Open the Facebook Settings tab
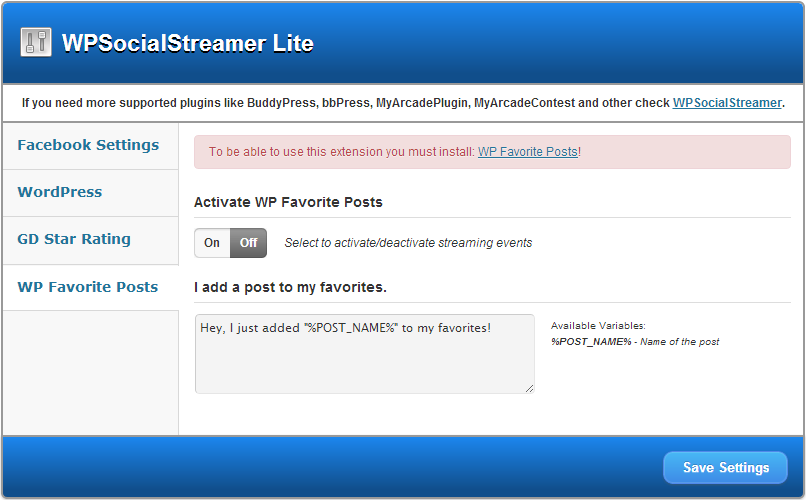806x500 pixels. pos(88,145)
